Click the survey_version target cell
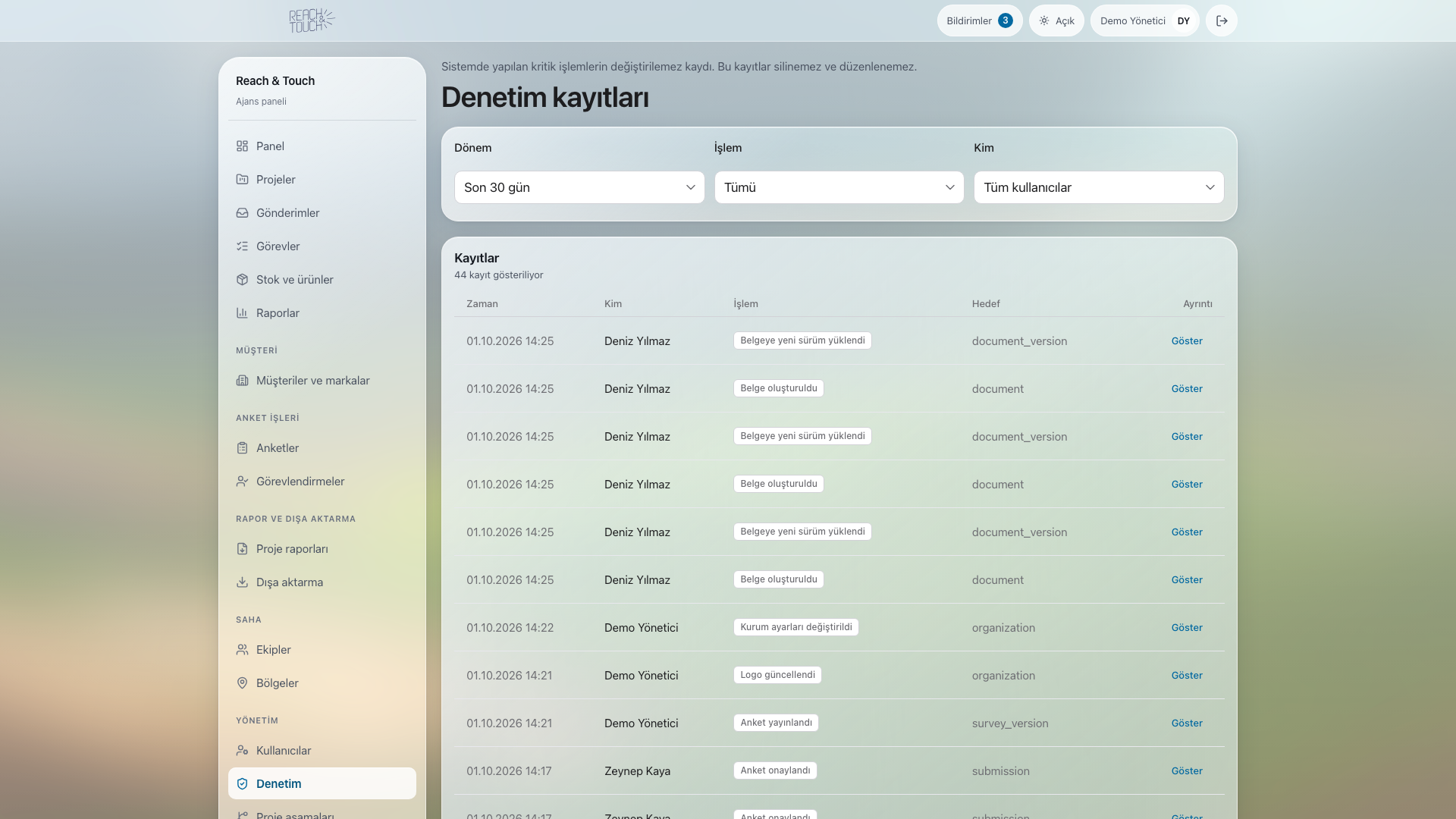This screenshot has height=819, width=1456. click(1010, 723)
